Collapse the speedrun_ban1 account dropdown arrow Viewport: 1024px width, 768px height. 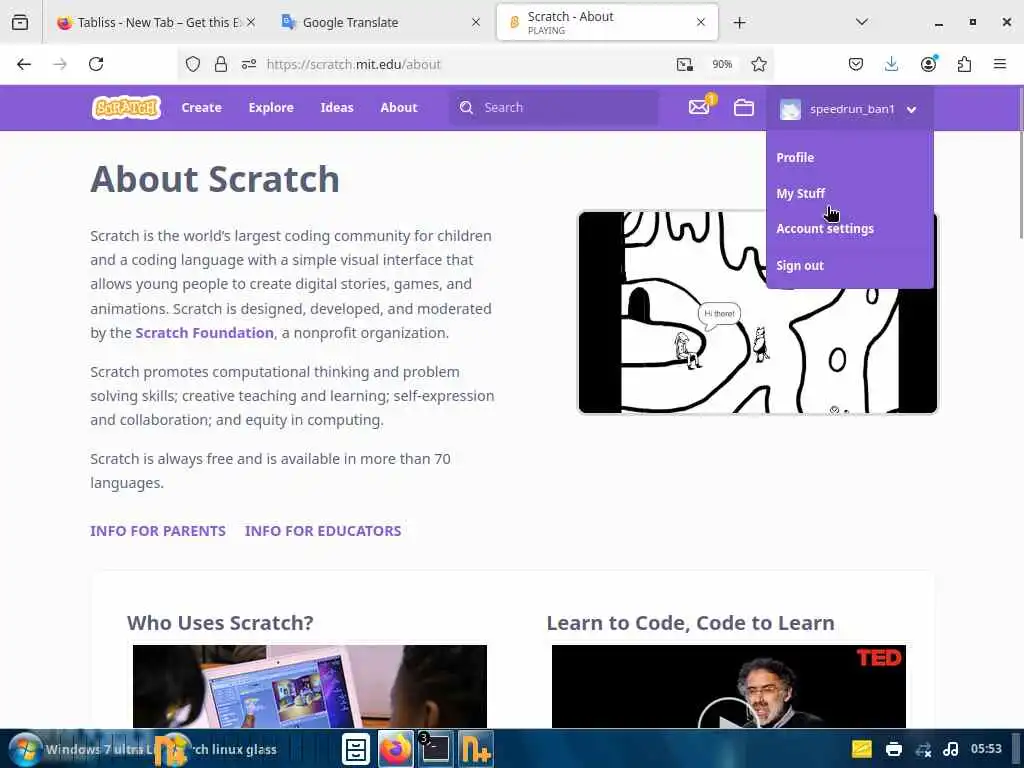(912, 109)
